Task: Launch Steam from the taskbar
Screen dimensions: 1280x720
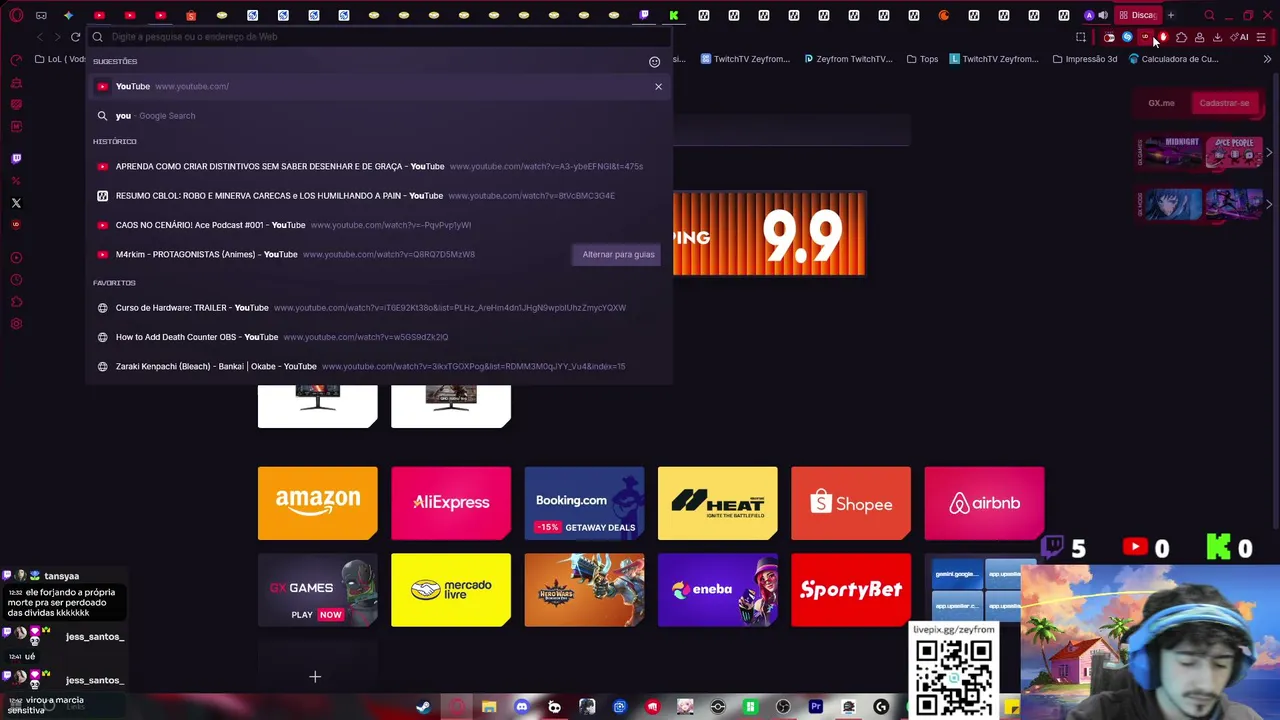Action: (x=423, y=707)
